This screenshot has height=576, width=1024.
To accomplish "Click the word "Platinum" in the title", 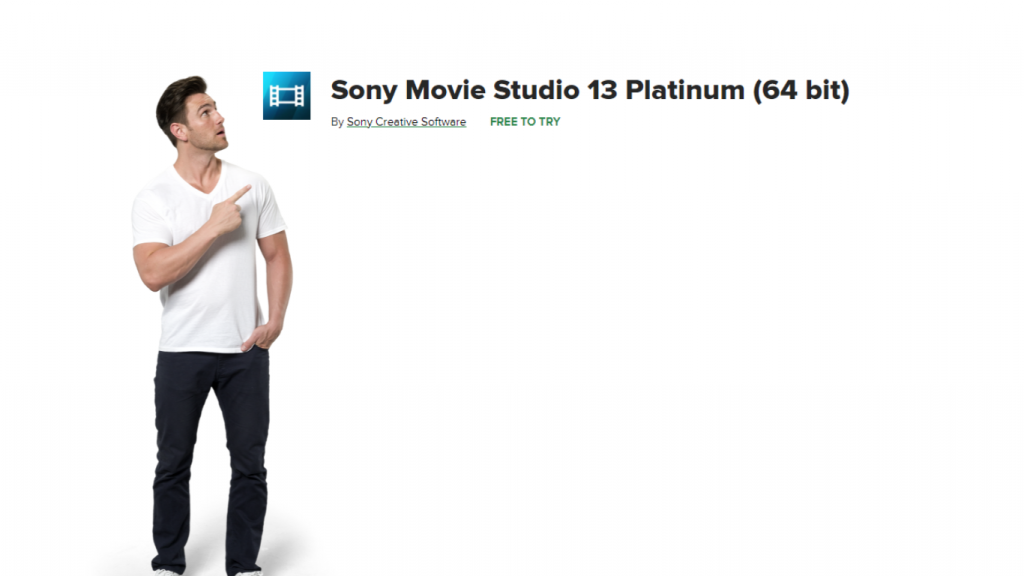I will (x=685, y=90).
